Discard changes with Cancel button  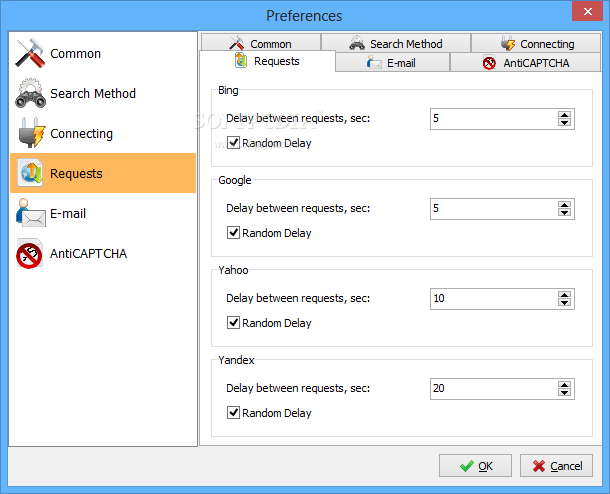point(556,466)
